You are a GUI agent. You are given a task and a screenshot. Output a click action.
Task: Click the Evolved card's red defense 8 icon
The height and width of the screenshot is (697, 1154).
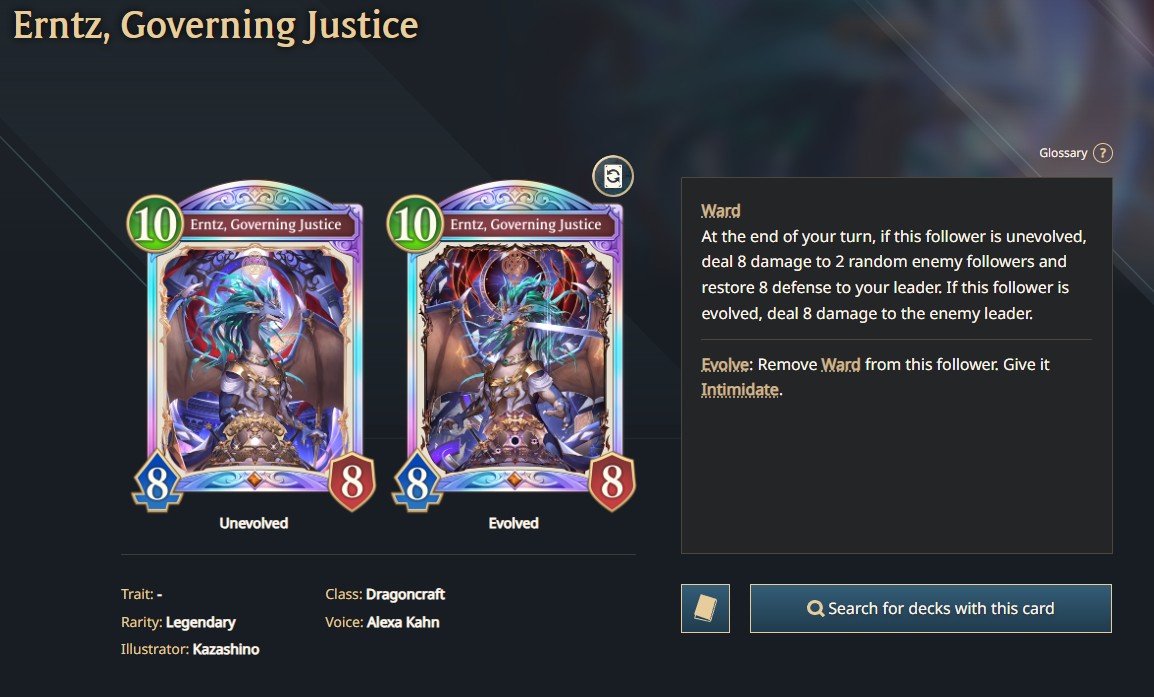point(612,482)
